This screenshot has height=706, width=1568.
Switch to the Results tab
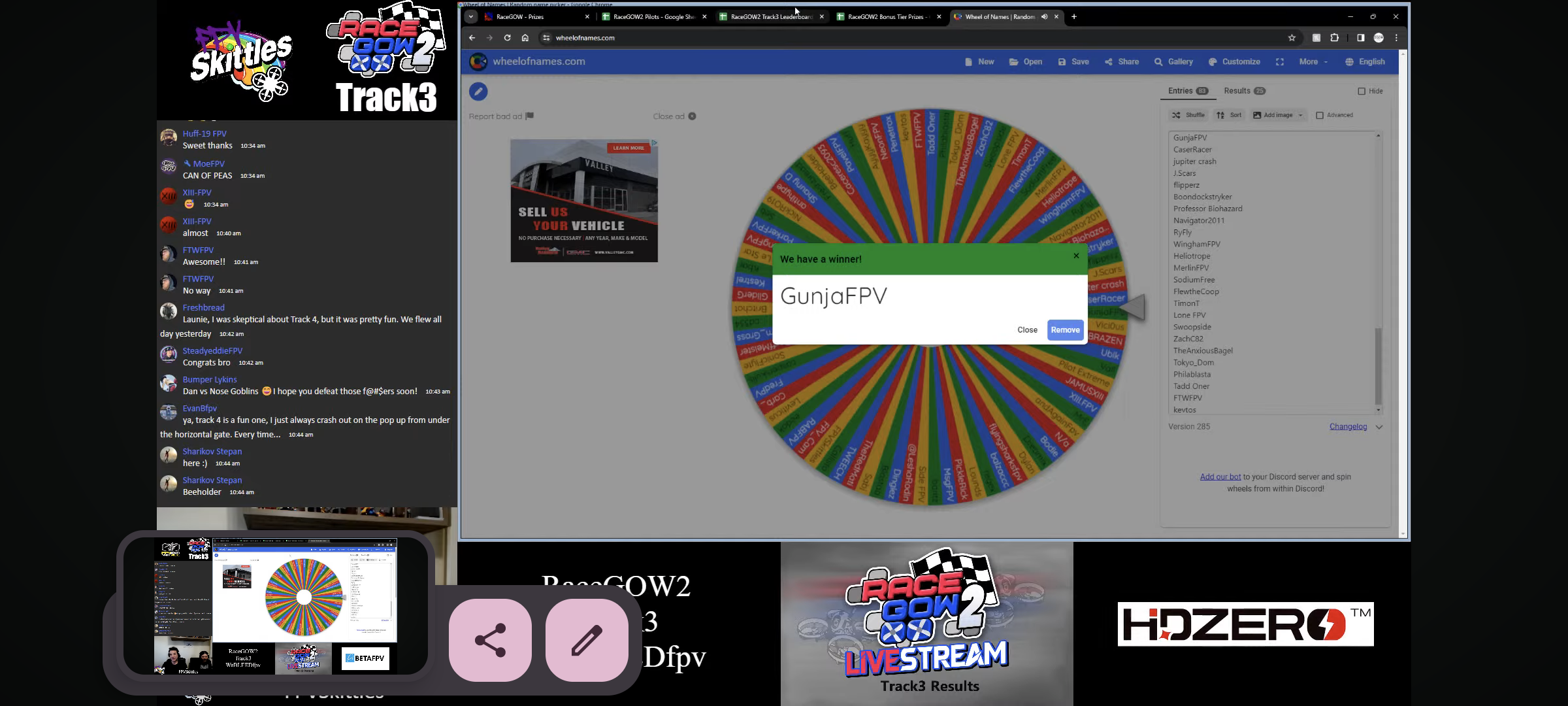[1244, 91]
